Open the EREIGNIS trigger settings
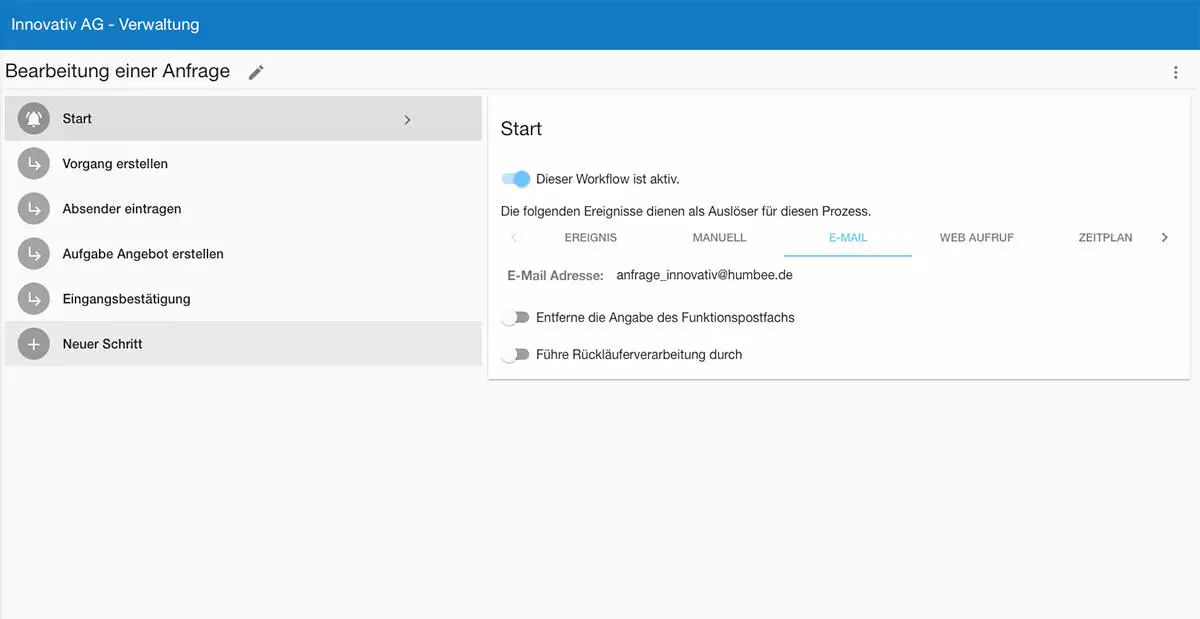This screenshot has height=619, width=1200. tap(590, 238)
